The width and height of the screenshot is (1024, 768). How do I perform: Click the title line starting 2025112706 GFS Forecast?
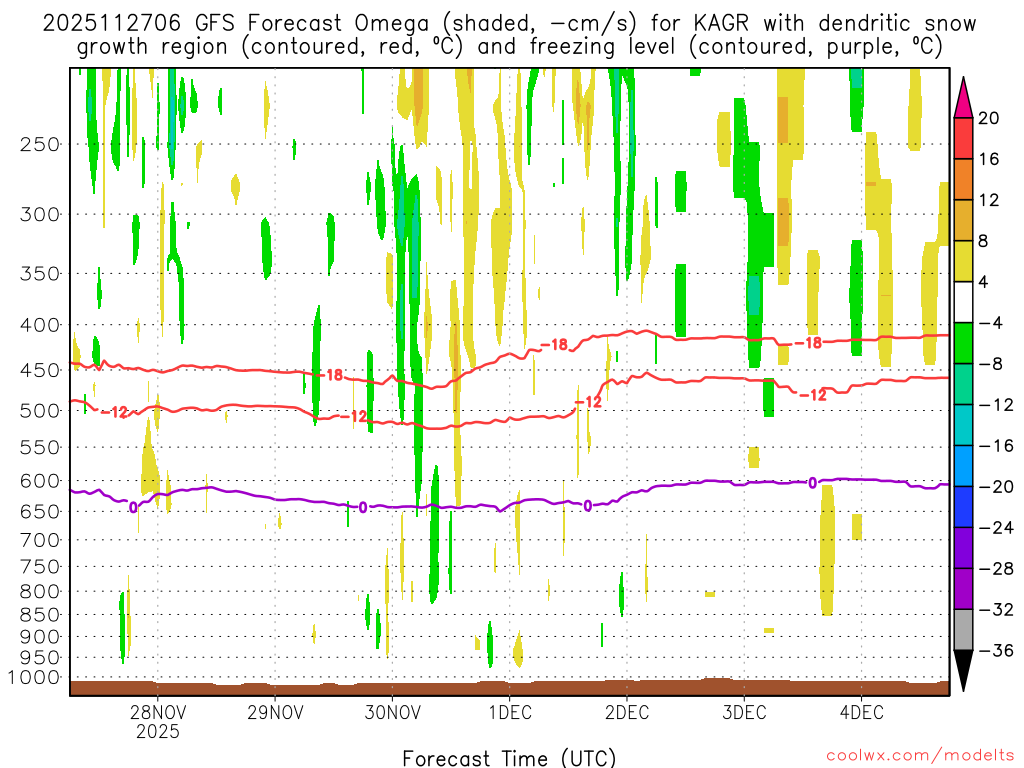coord(509,24)
